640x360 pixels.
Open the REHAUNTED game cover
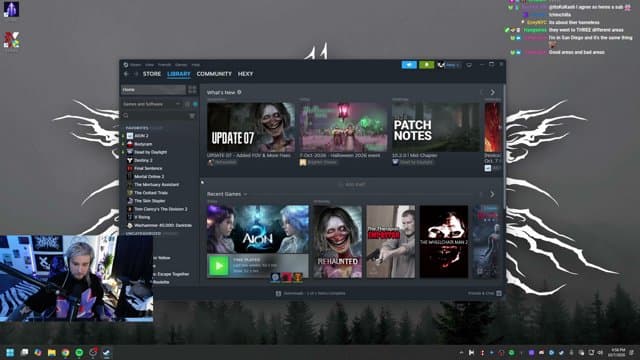[x=338, y=242]
